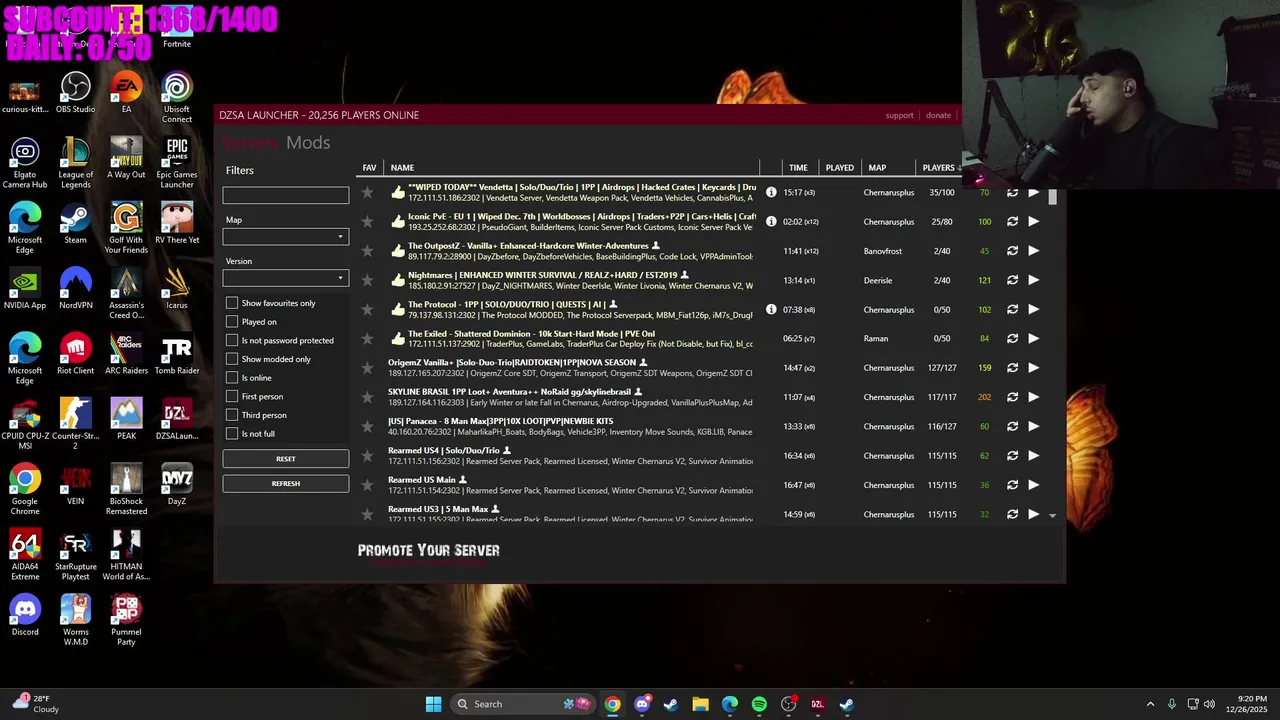Viewport: 1280px width, 720px height.
Task: Open OBS Studio desktop icon
Action: (x=76, y=93)
